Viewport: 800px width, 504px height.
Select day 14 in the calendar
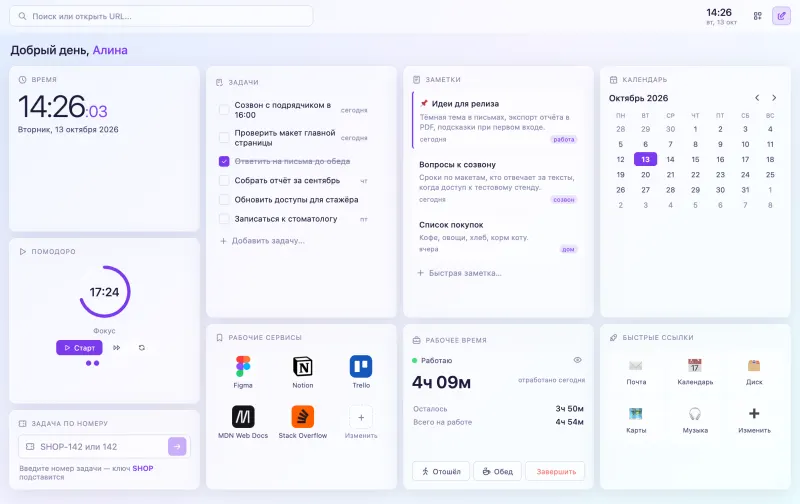coord(670,159)
